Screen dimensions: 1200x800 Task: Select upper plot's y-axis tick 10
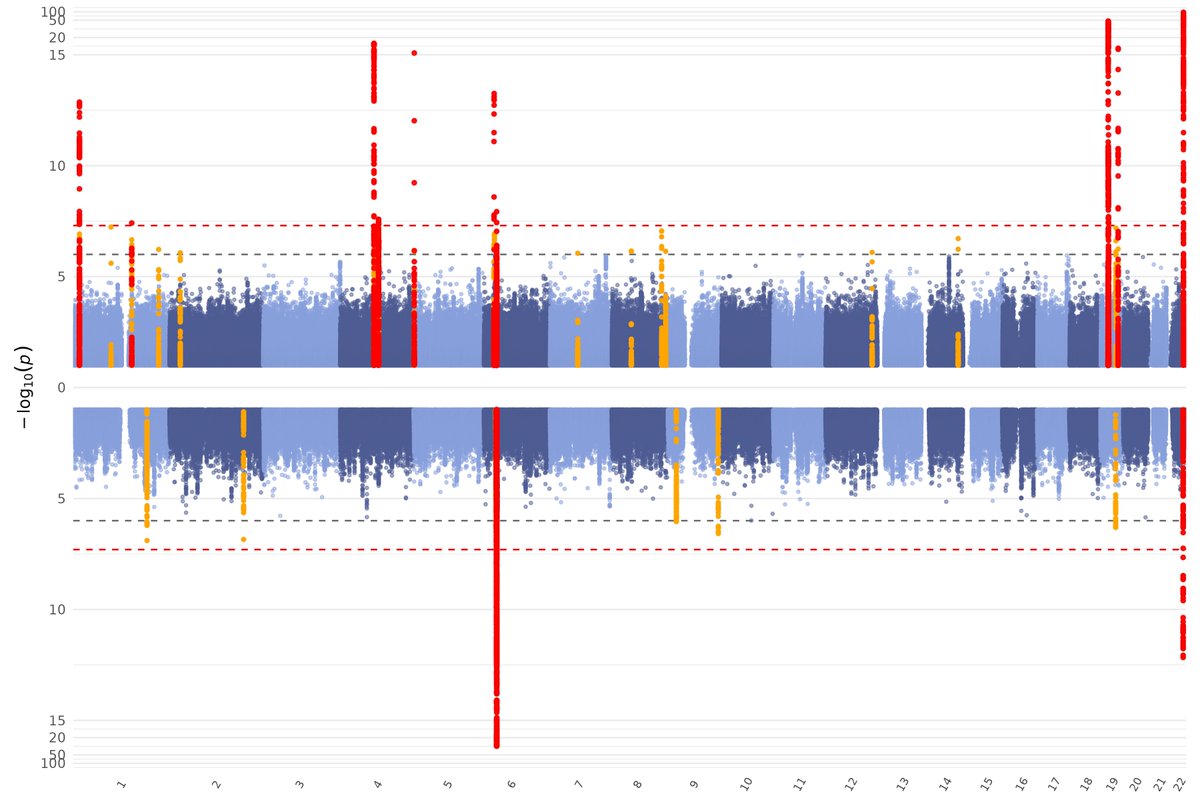57,166
